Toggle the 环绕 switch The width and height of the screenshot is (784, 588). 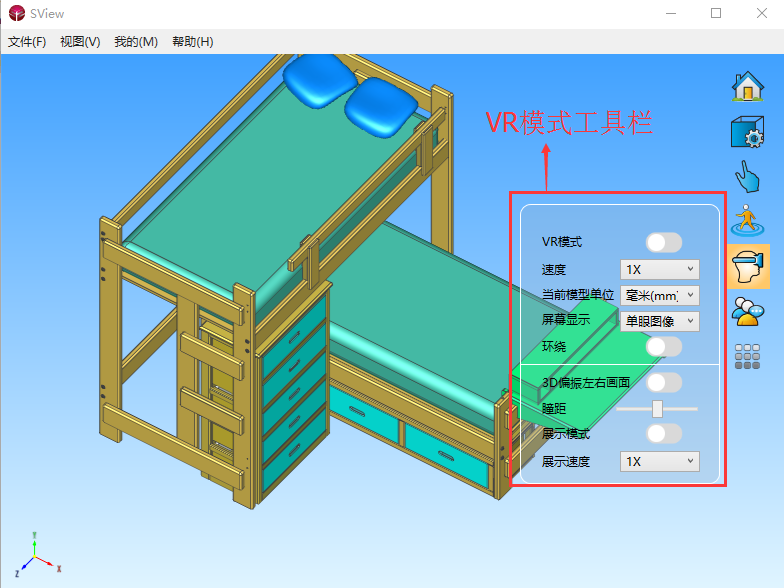[664, 346]
